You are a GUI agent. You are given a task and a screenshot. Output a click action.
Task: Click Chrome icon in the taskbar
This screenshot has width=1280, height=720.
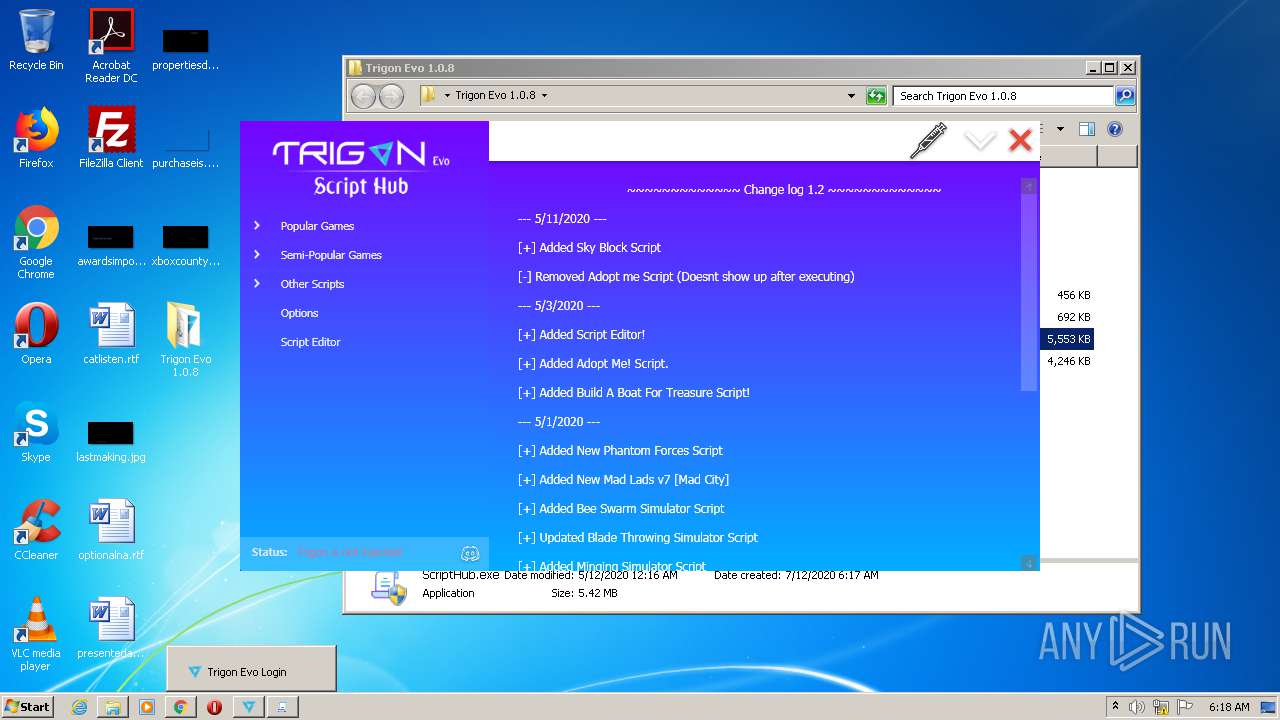181,707
